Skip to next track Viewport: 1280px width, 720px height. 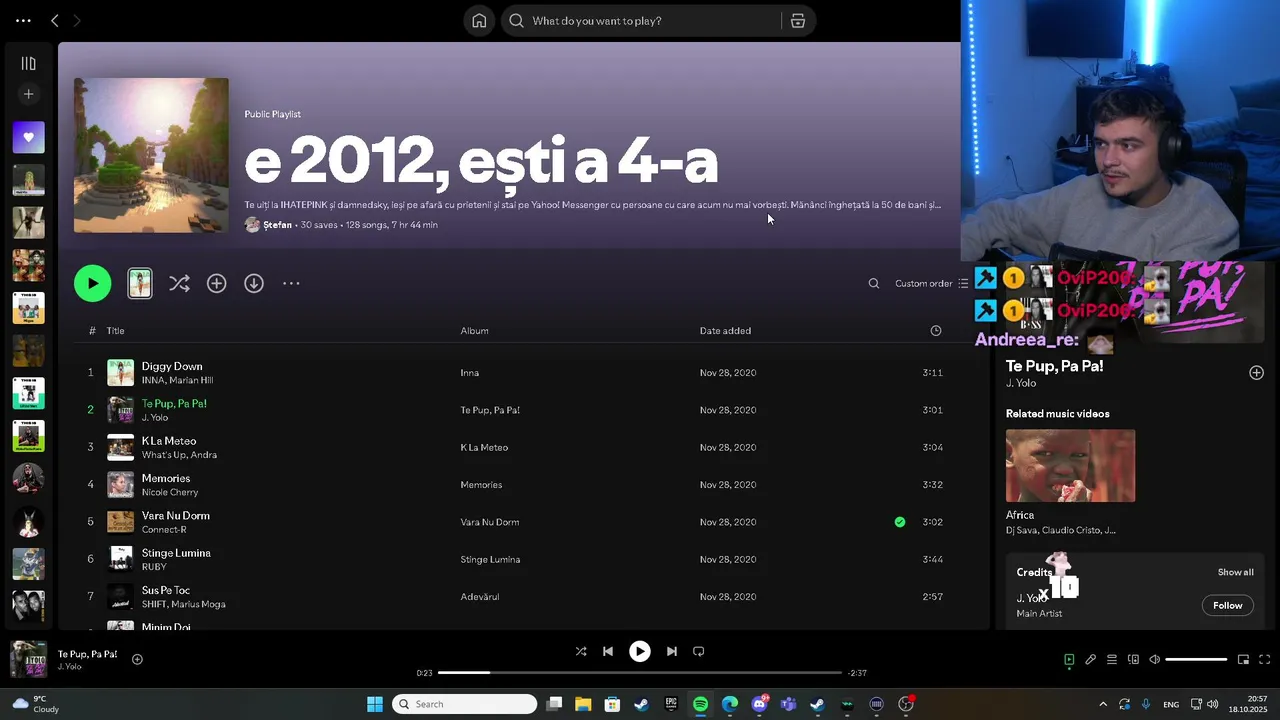[x=672, y=651]
